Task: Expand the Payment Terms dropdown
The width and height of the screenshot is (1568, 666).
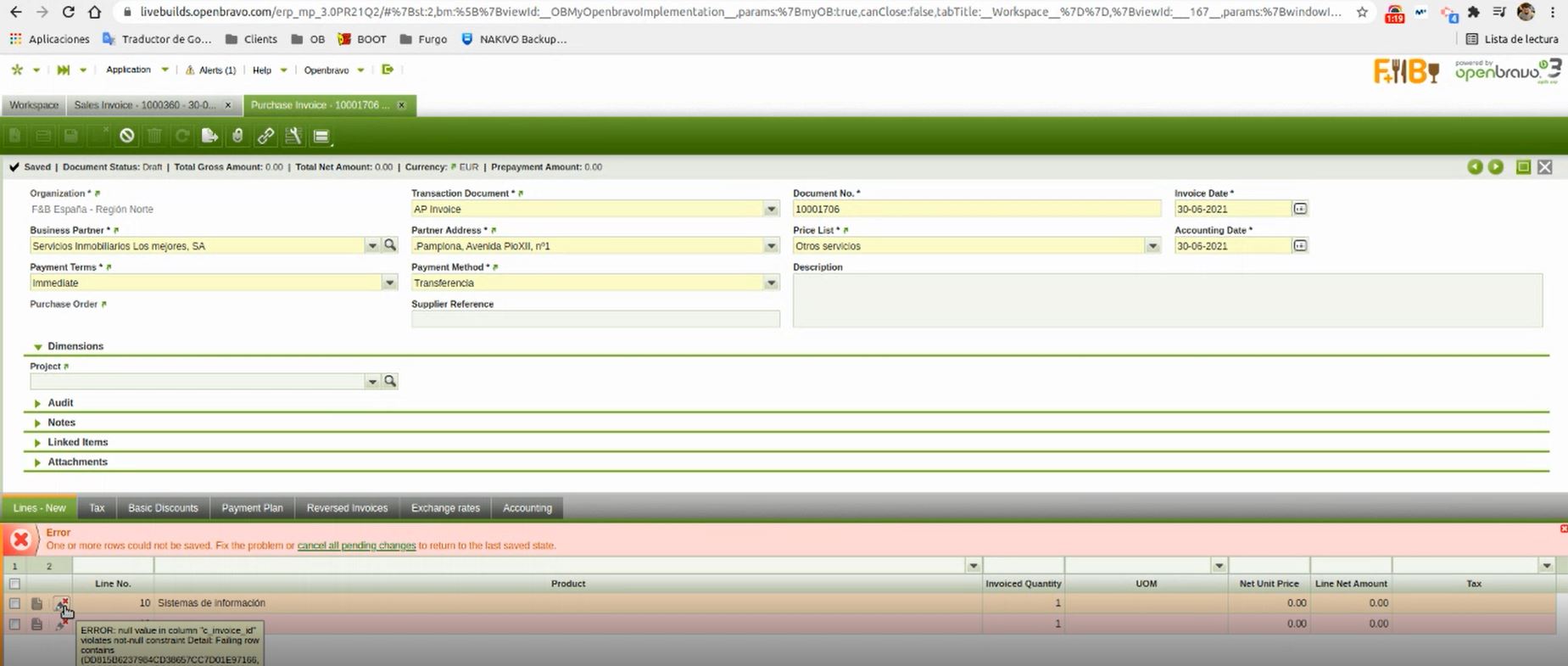Action: point(389,283)
